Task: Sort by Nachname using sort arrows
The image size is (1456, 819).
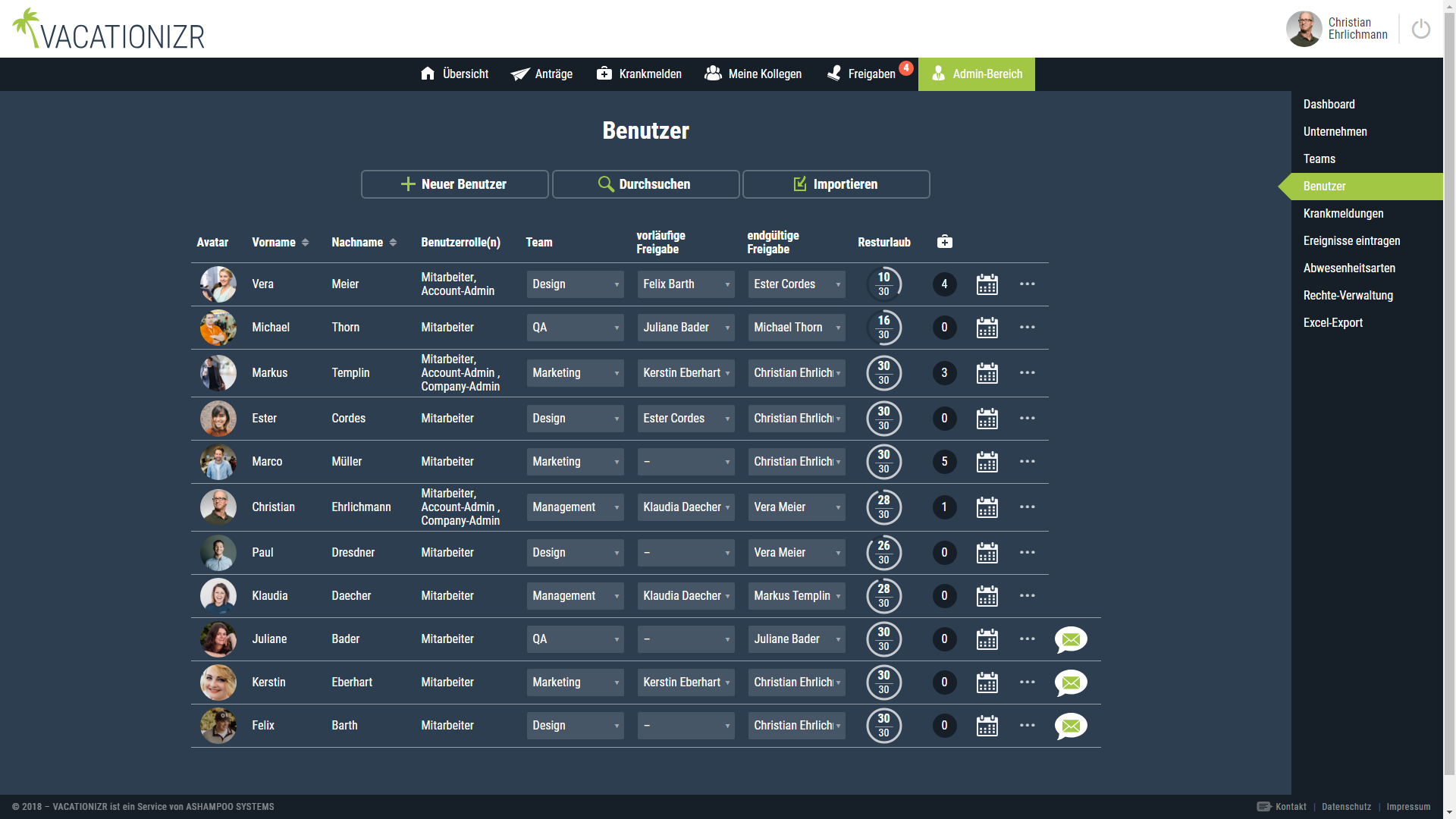Action: 393,243
